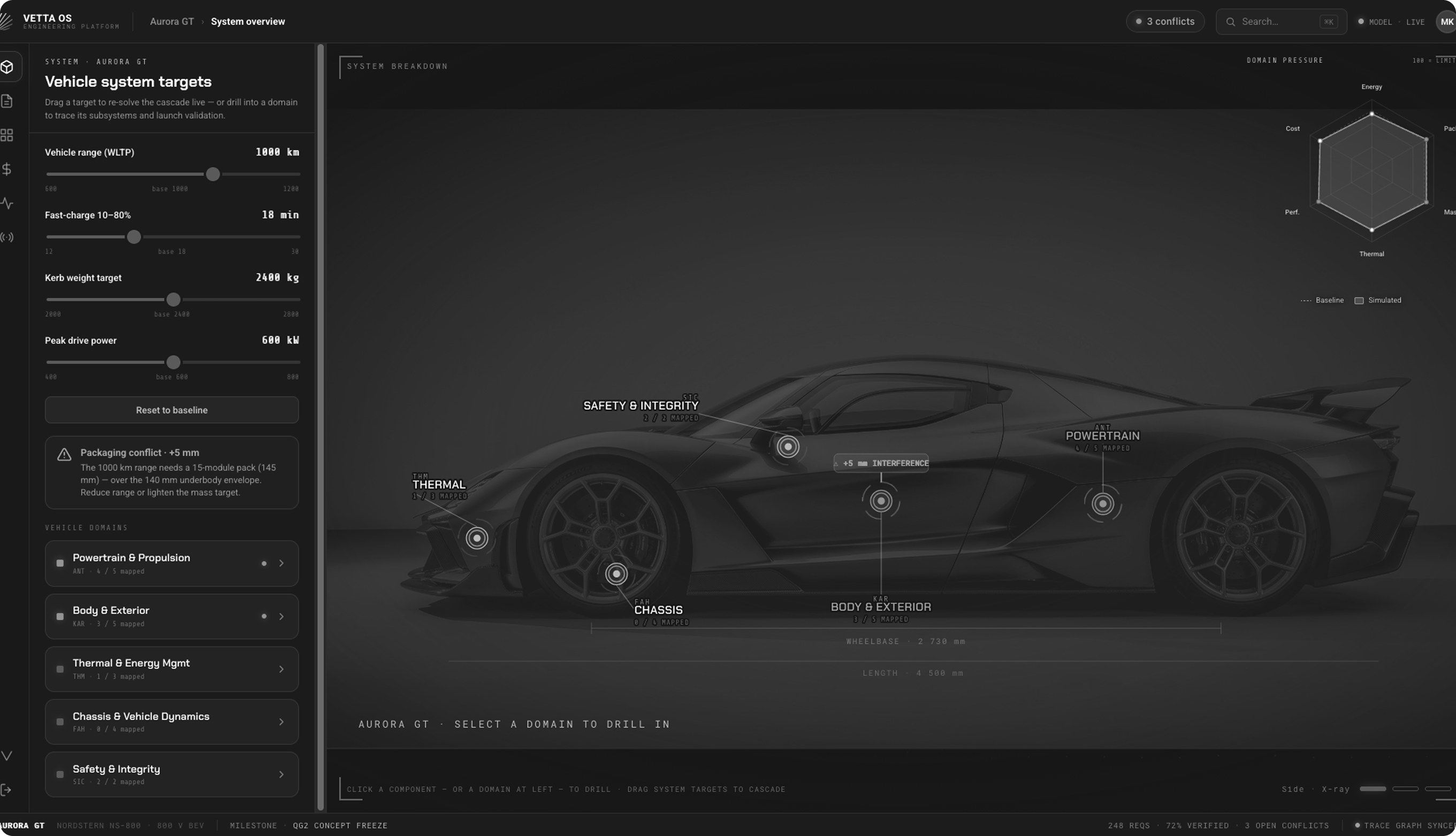Go to Aurora GT breadcrumb
The image size is (1456, 836).
coord(172,21)
